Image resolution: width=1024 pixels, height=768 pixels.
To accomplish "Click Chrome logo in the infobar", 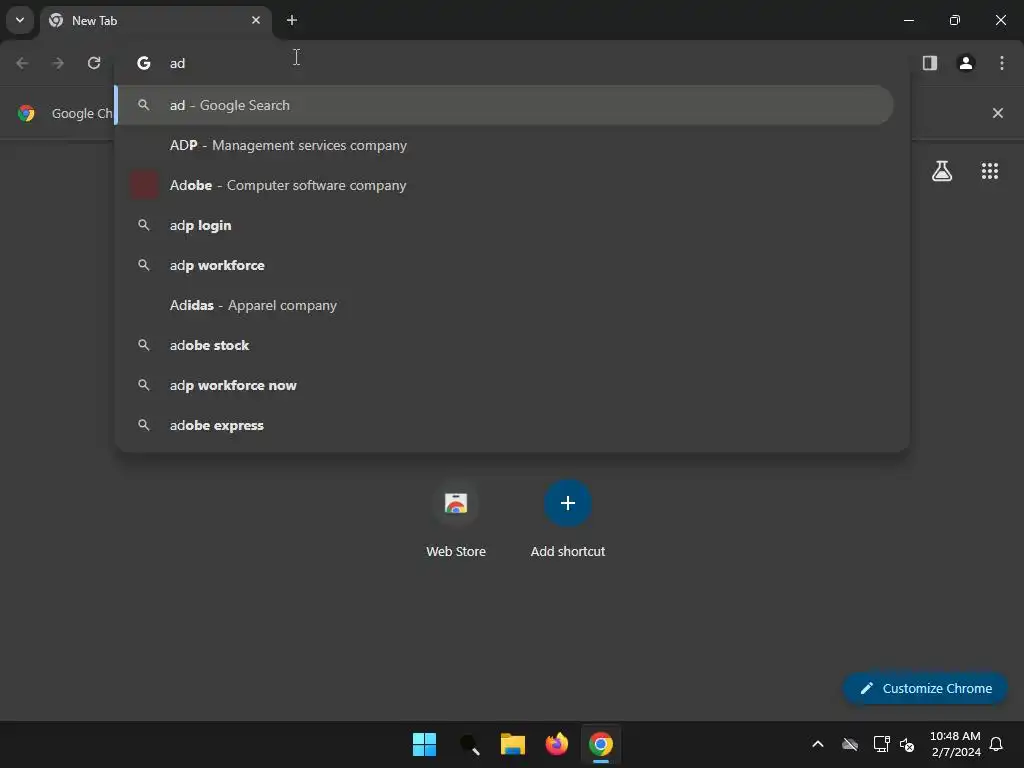I will point(26,113).
